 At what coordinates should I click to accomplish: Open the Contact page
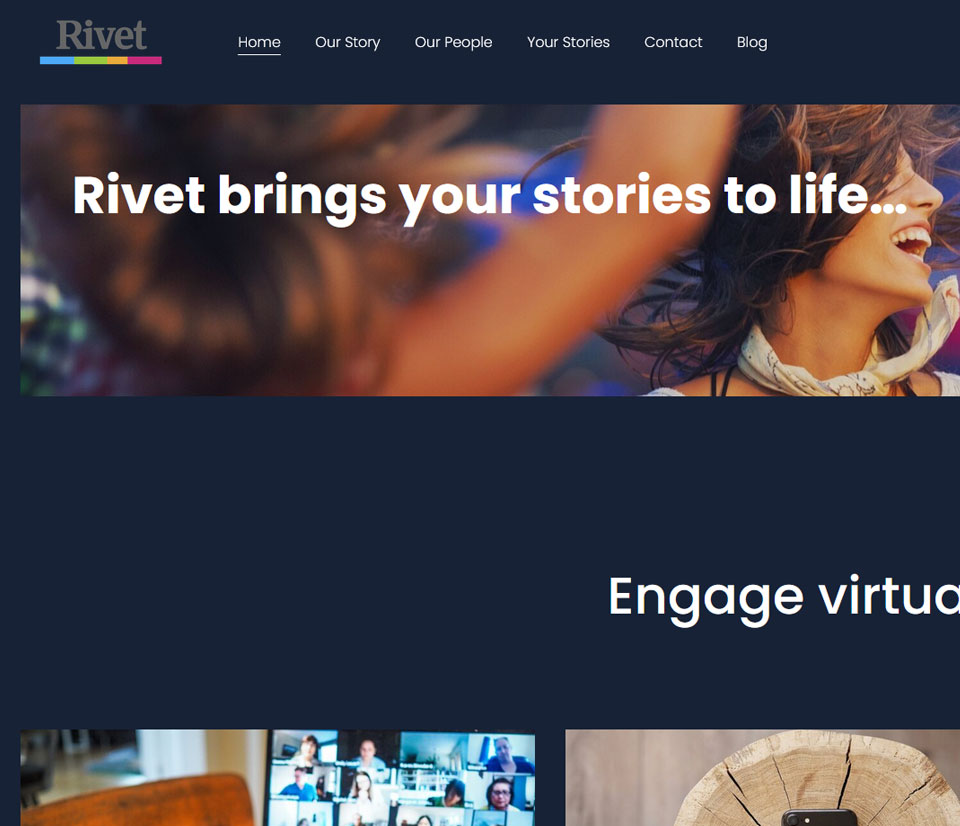673,42
